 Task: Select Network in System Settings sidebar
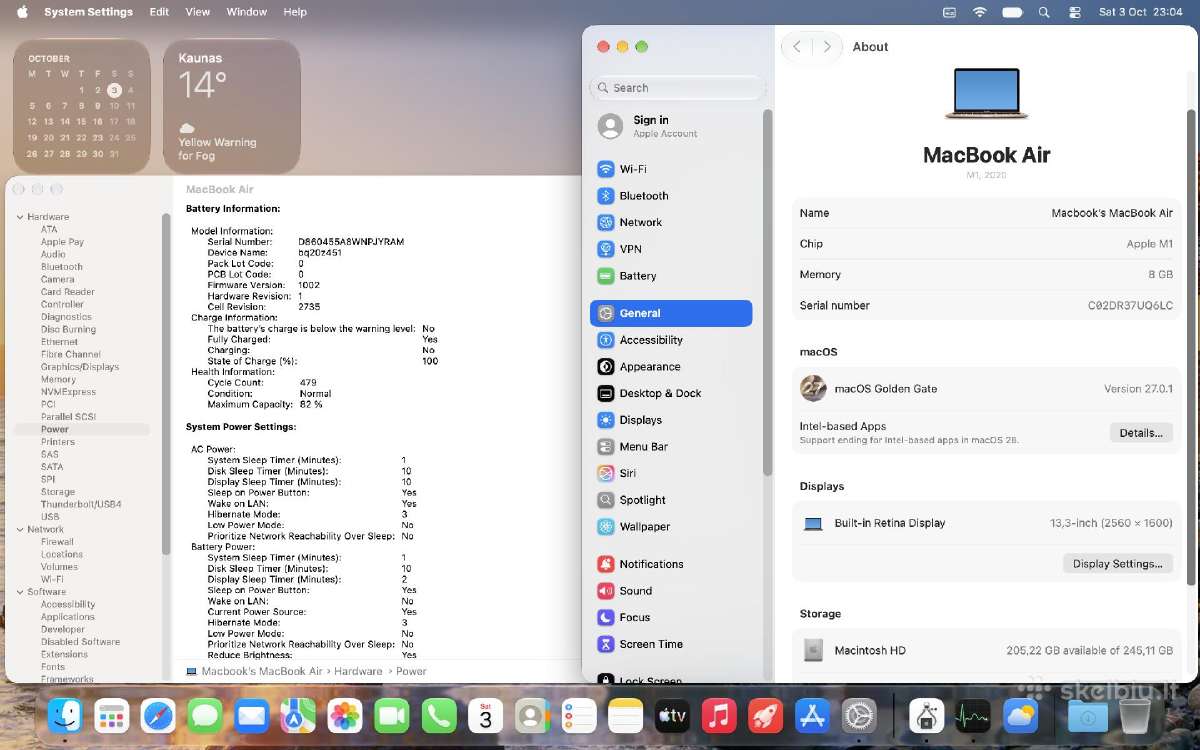tap(671, 222)
